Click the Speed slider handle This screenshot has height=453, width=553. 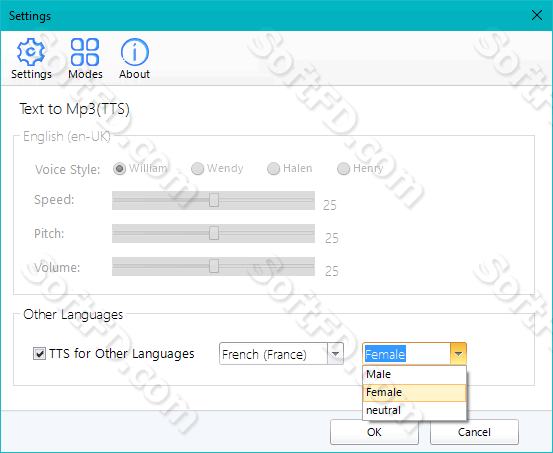pos(214,200)
